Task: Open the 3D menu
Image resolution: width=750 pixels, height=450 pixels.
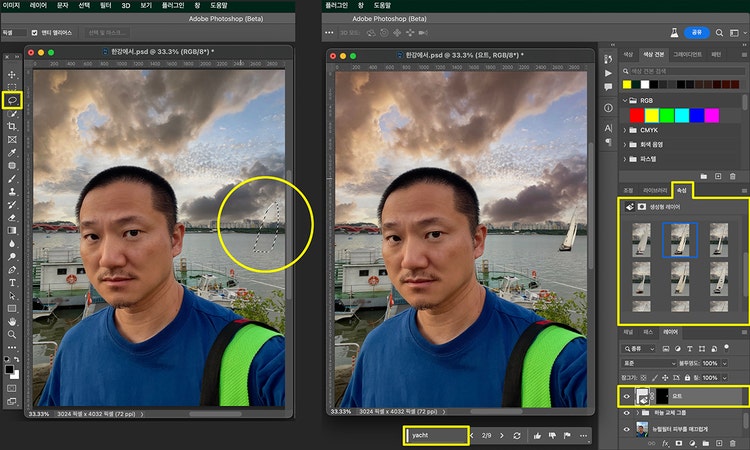Action: click(x=126, y=6)
